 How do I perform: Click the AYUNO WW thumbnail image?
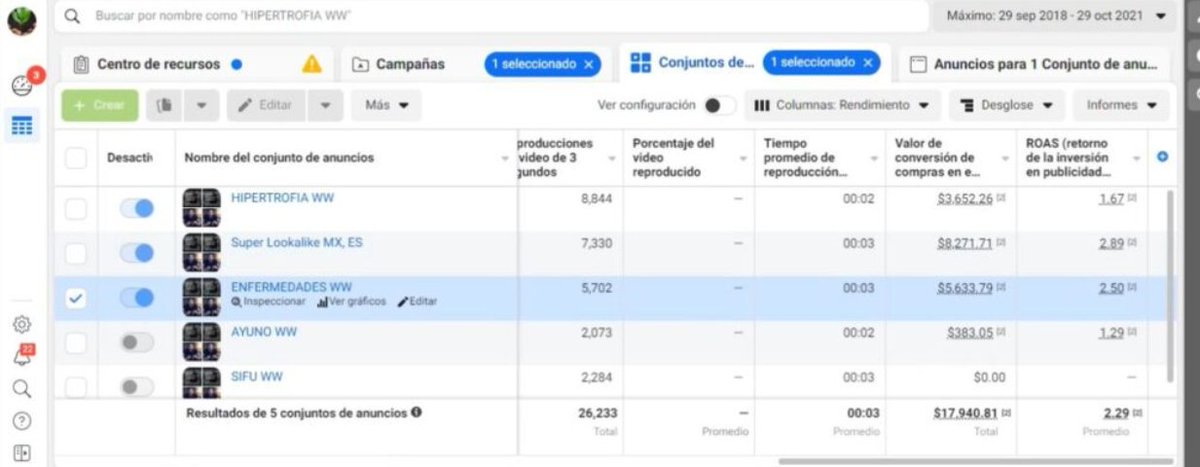[201, 342]
